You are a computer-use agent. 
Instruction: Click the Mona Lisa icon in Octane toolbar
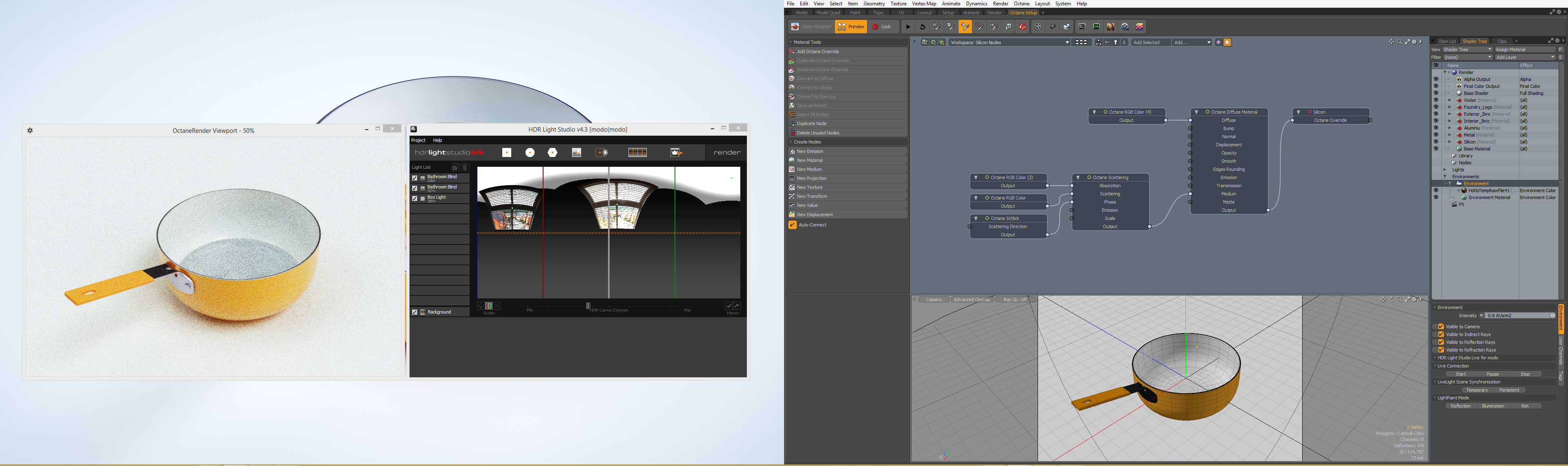click(x=1110, y=27)
